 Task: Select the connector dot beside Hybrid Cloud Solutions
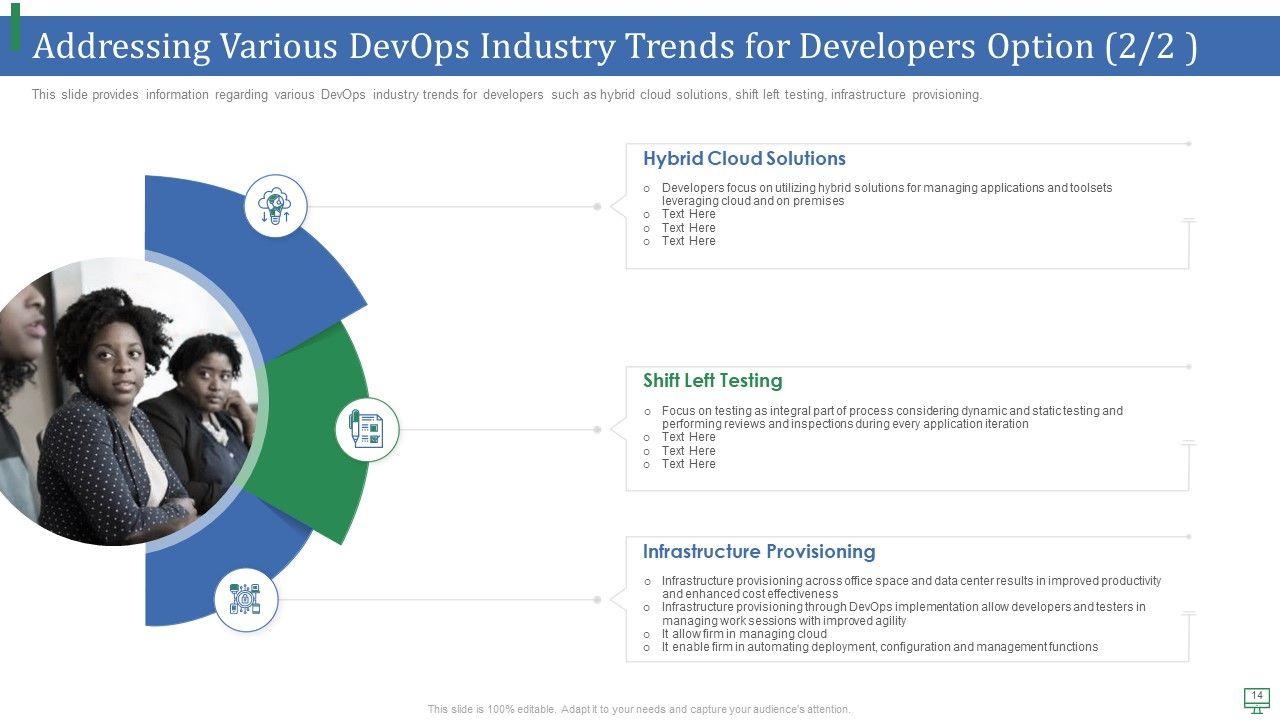(x=597, y=207)
